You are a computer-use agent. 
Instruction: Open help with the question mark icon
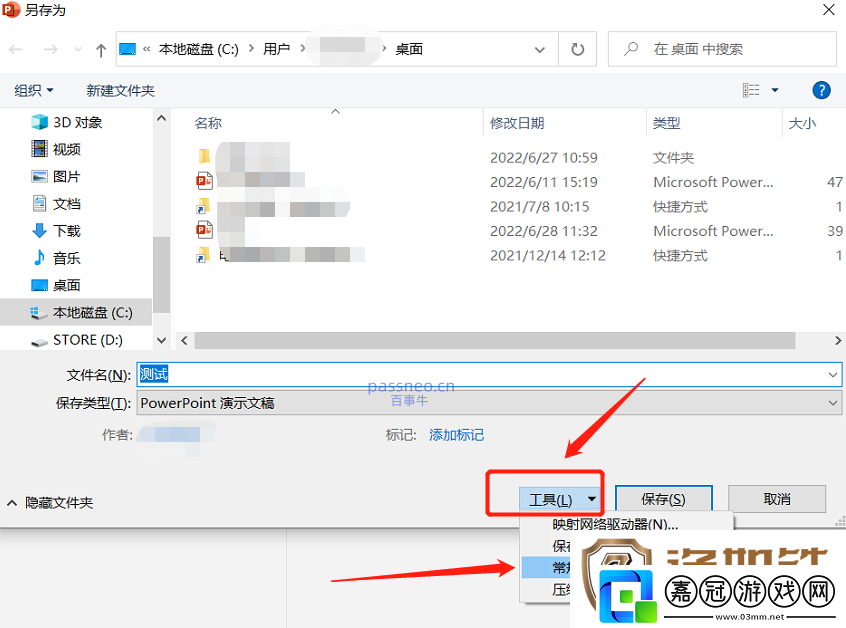(821, 90)
